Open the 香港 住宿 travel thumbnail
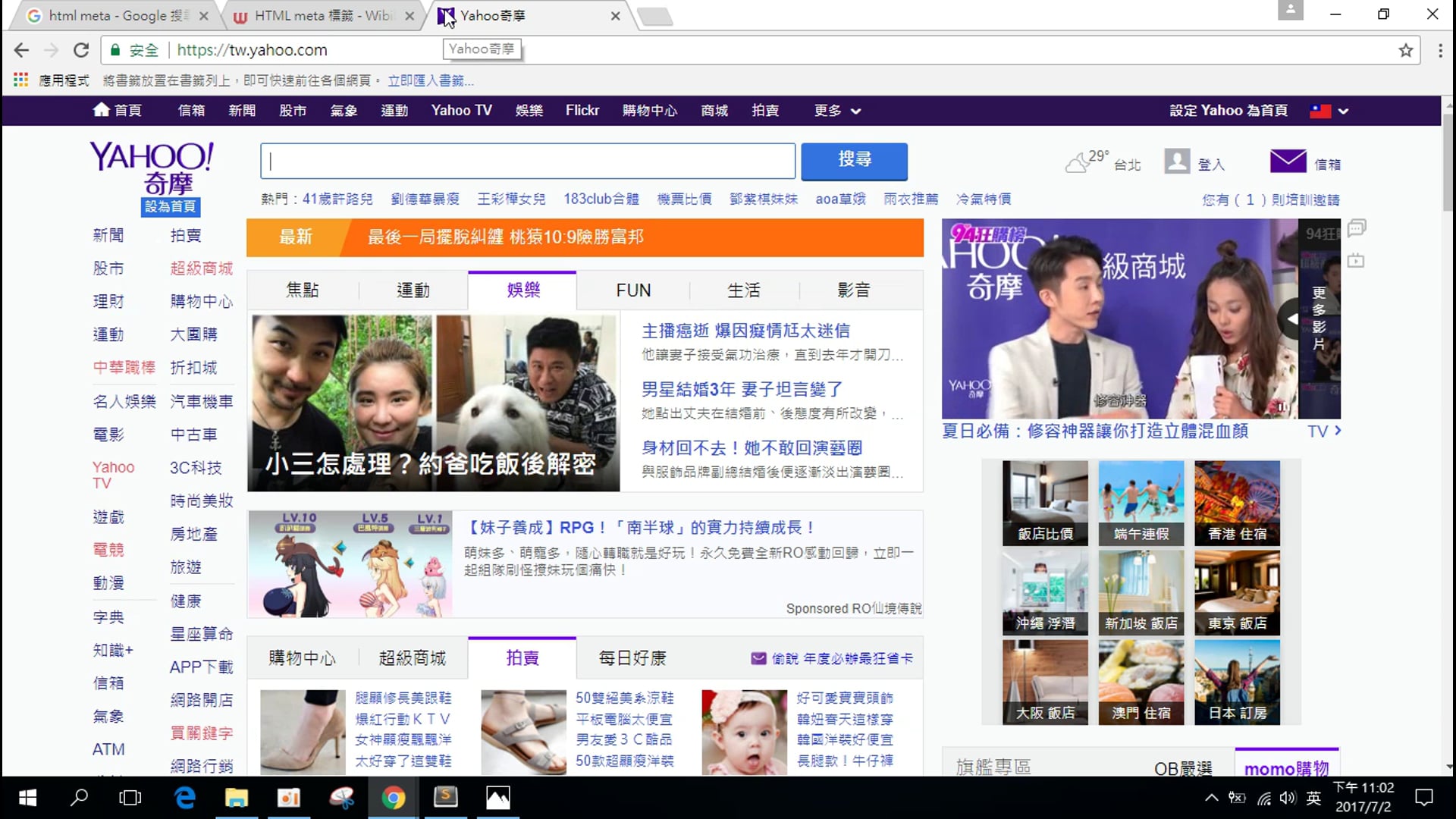 (1236, 503)
